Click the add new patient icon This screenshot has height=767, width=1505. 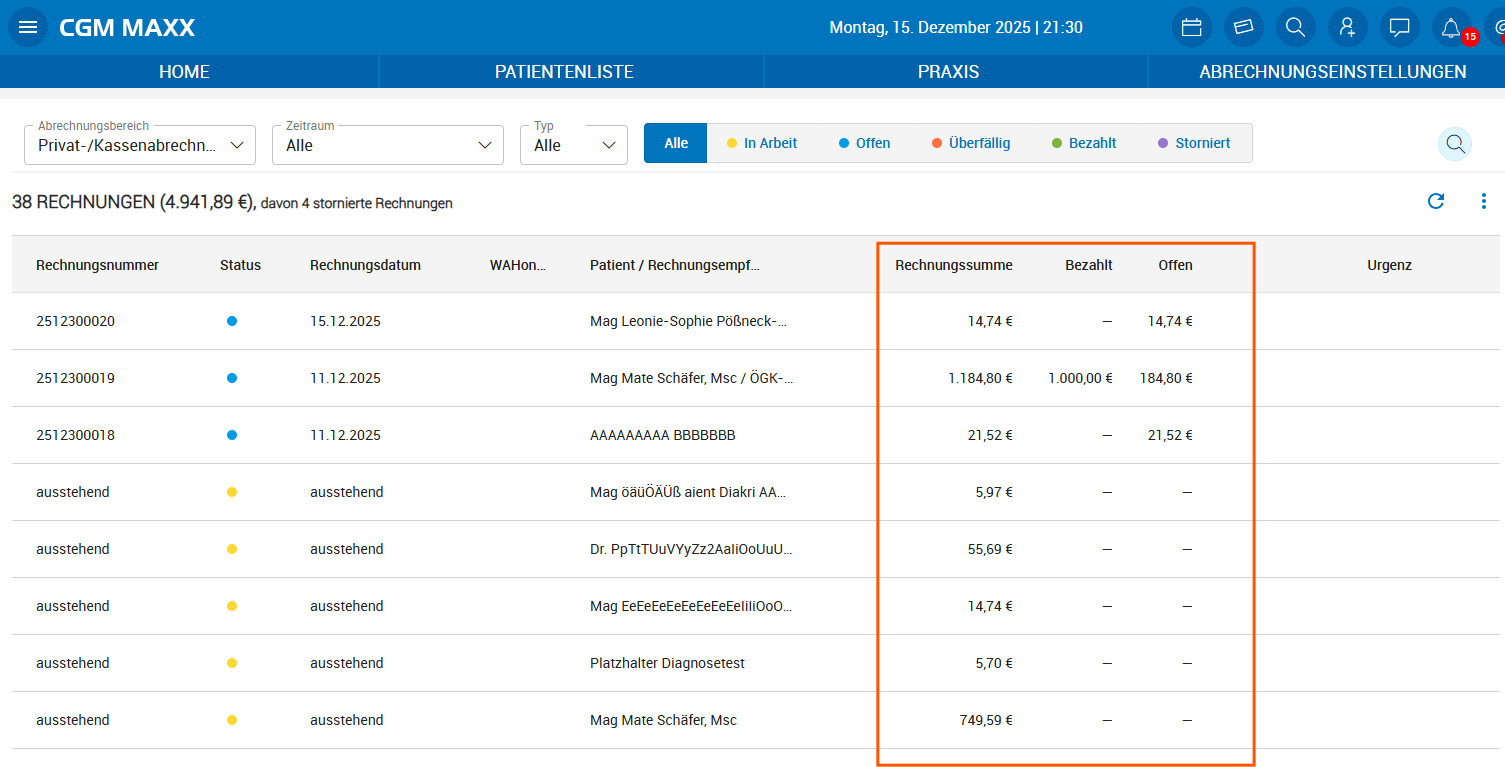[1348, 27]
